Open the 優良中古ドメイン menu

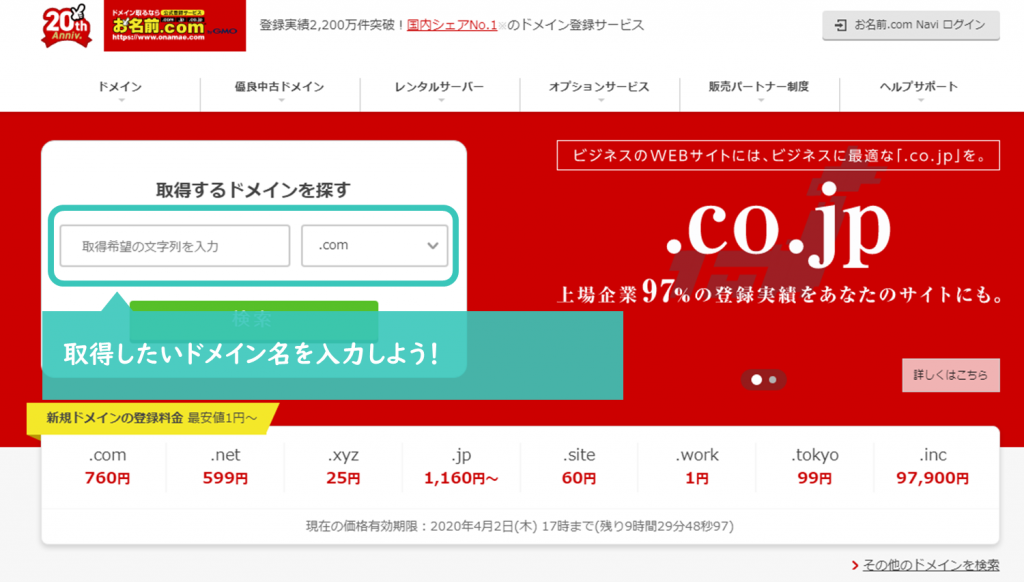tap(280, 87)
